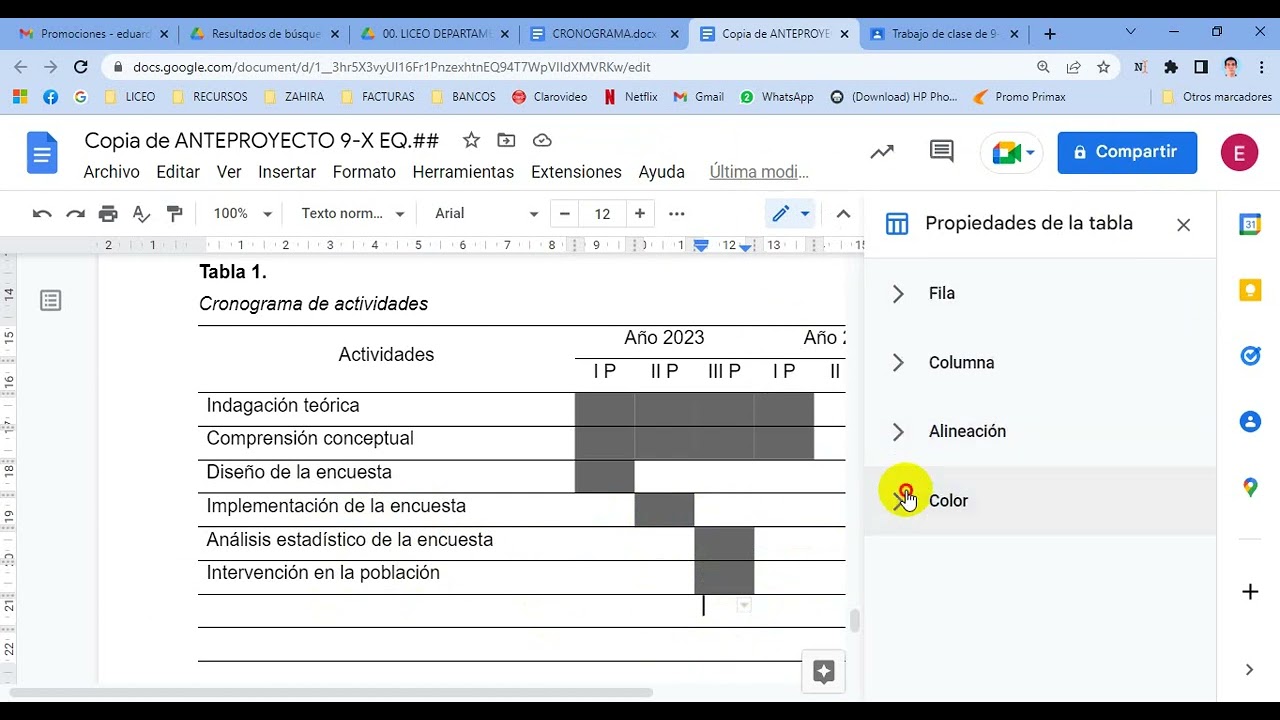1280x720 pixels.
Task: Open the Ver menu
Action: point(229,172)
